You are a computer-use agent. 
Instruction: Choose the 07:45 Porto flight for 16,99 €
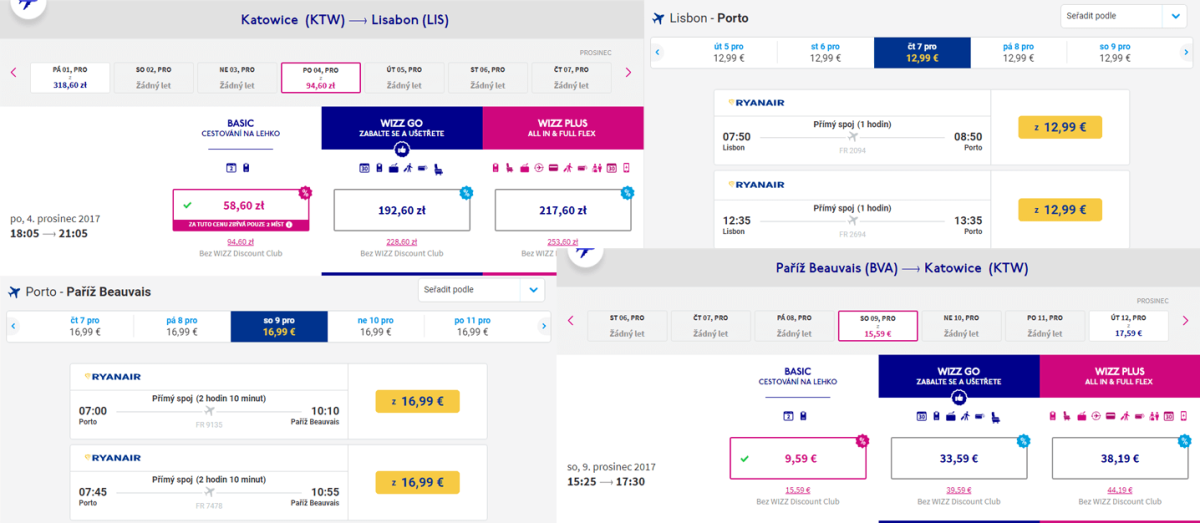click(x=417, y=482)
